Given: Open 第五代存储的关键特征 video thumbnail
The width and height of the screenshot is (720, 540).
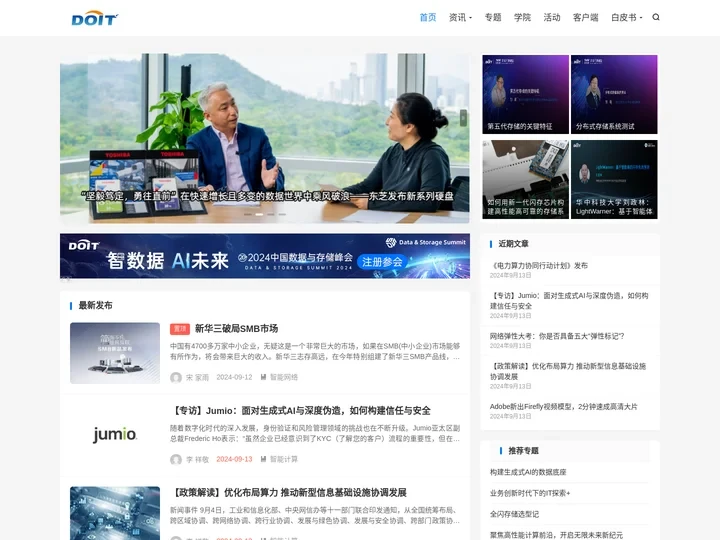Looking at the screenshot, I should click(525, 95).
